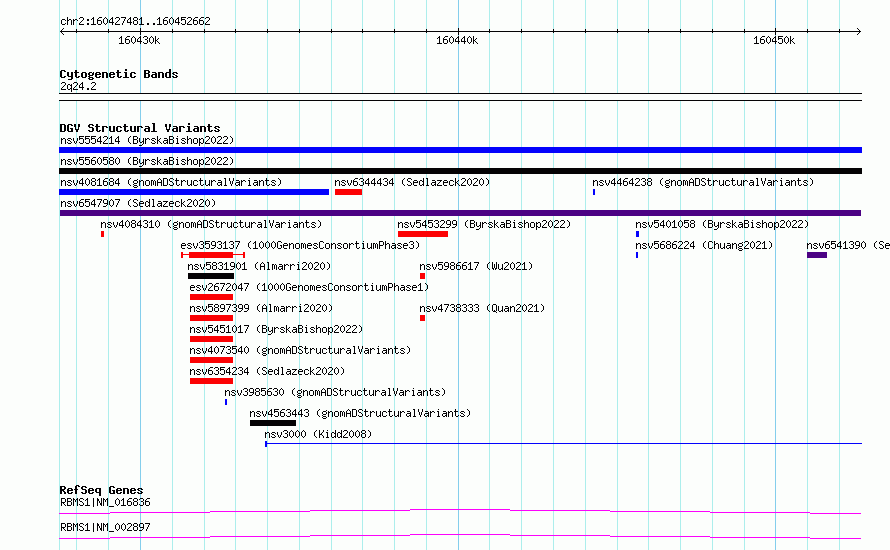
Task: Click the esv2672047 red variant bar
Action: click(212, 297)
